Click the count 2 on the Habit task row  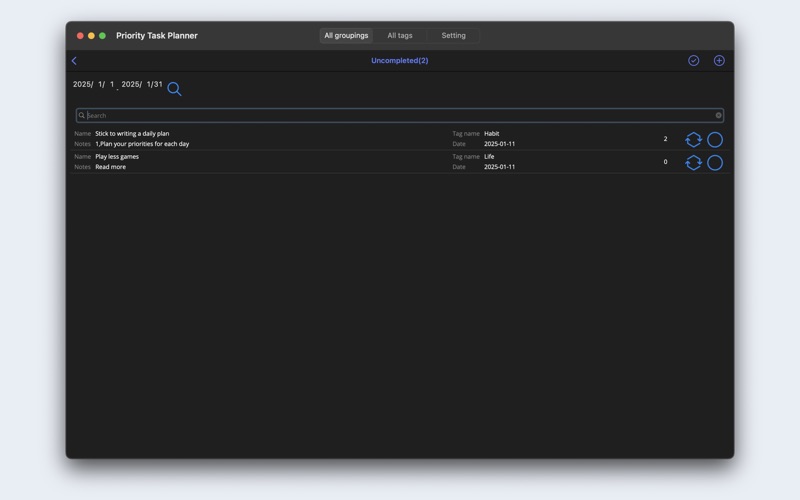pyautogui.click(x=665, y=139)
